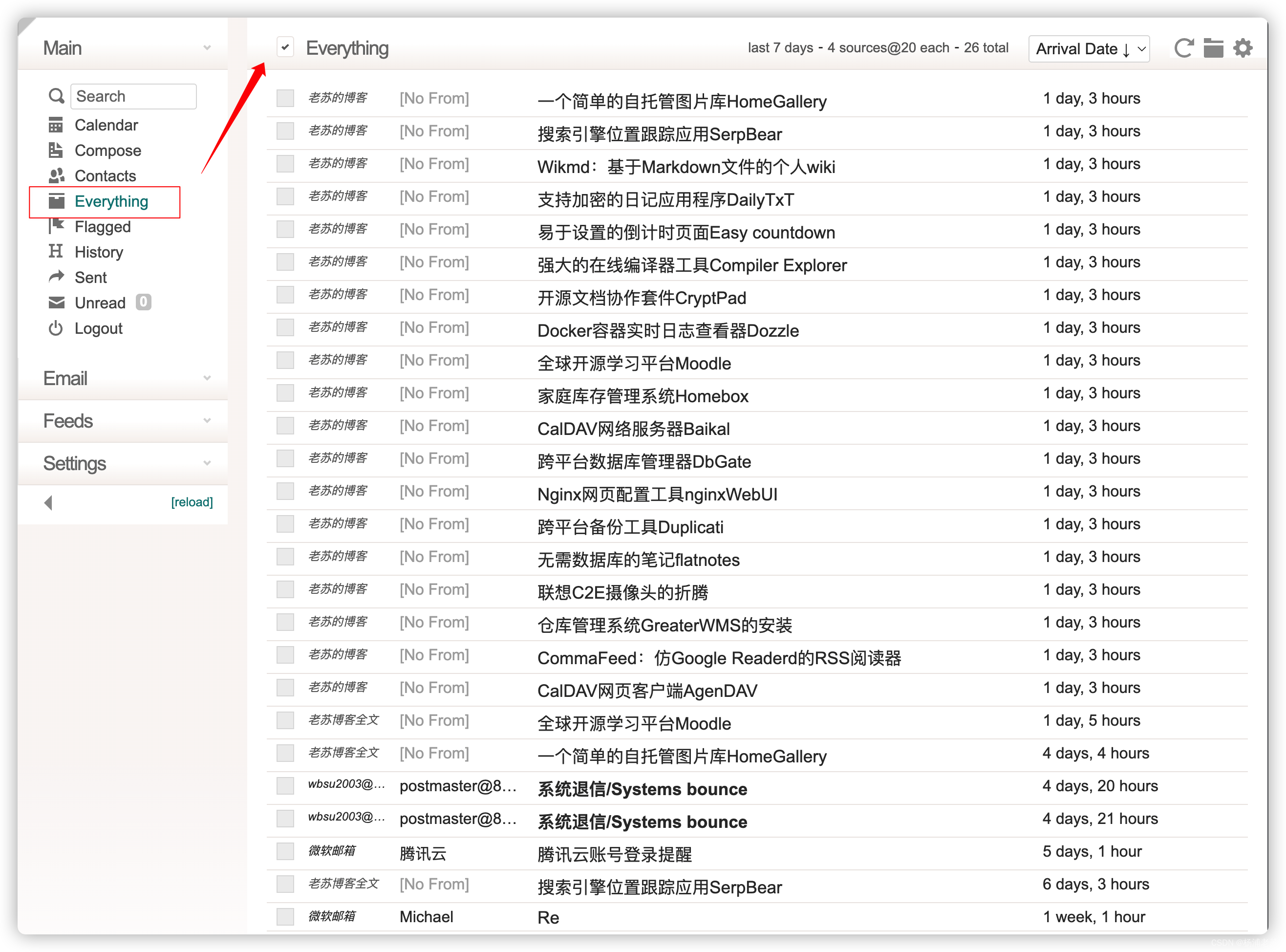Viewport: 1286px width, 952px height.
Task: Click the Flagged flag icon
Action: coord(56,226)
